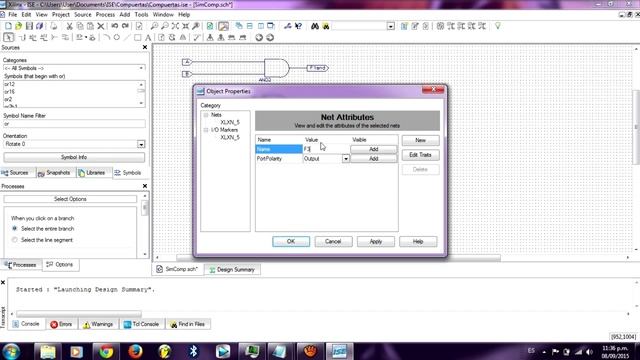This screenshot has width=640, height=360.
Task: Select the Add Wire tool
Action: point(22,38)
